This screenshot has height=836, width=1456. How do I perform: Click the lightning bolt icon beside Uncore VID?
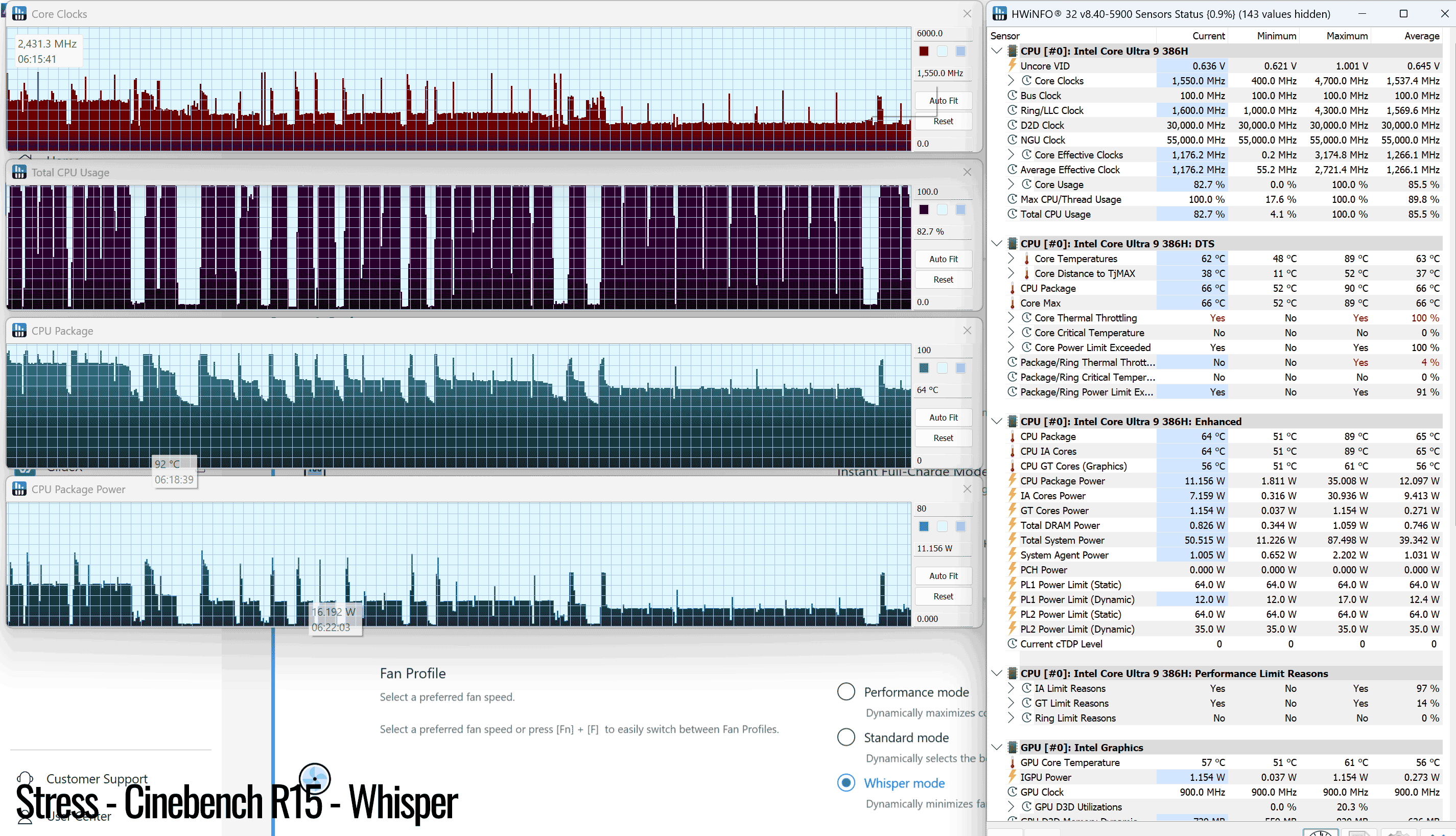coord(1013,65)
